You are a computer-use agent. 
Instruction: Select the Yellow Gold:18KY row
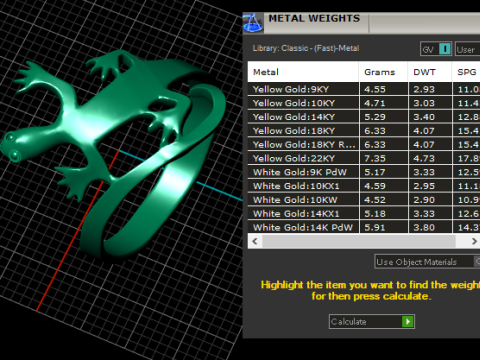coord(364,131)
